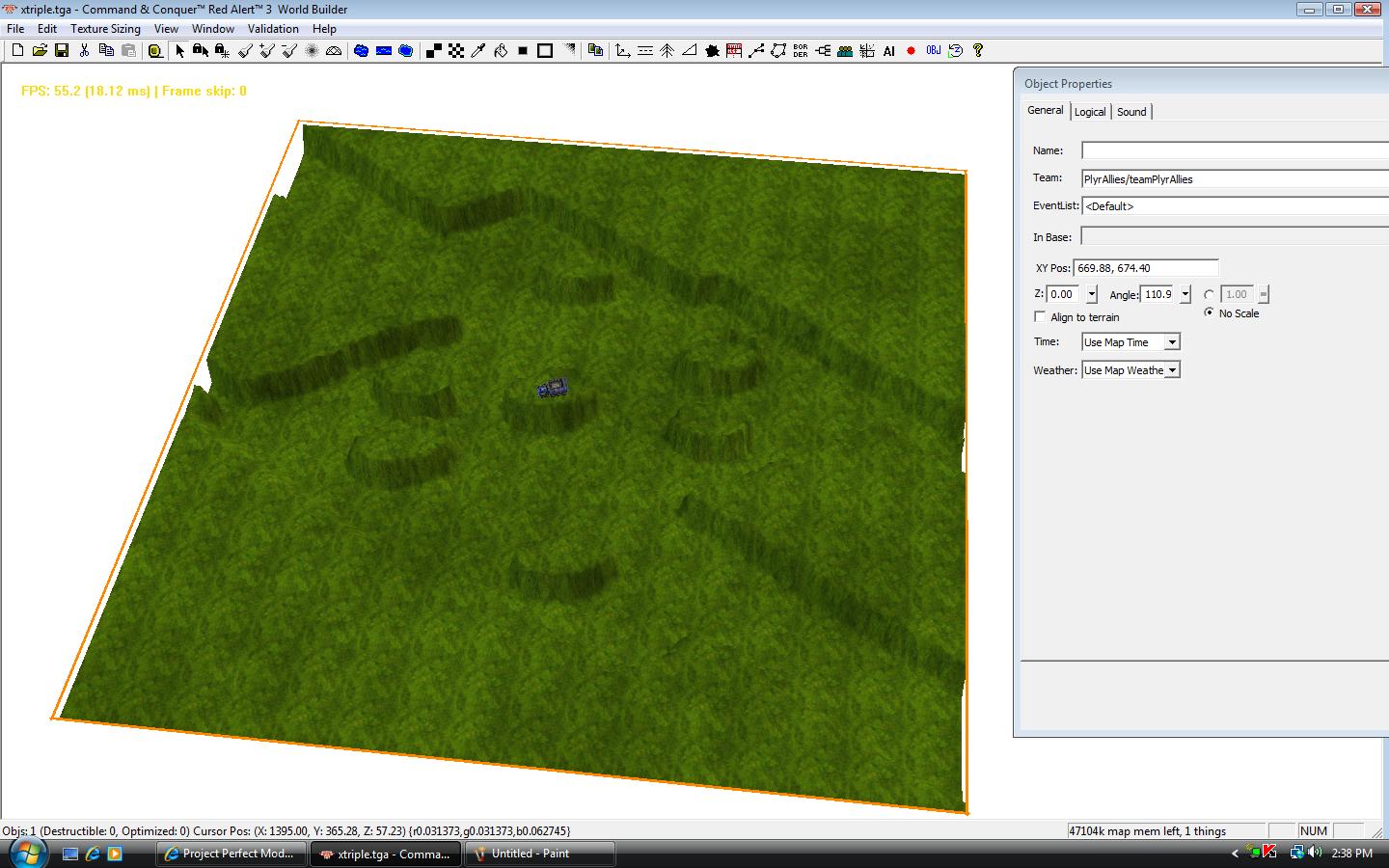
Task: Select the custom scale radio button
Action: (1210, 294)
